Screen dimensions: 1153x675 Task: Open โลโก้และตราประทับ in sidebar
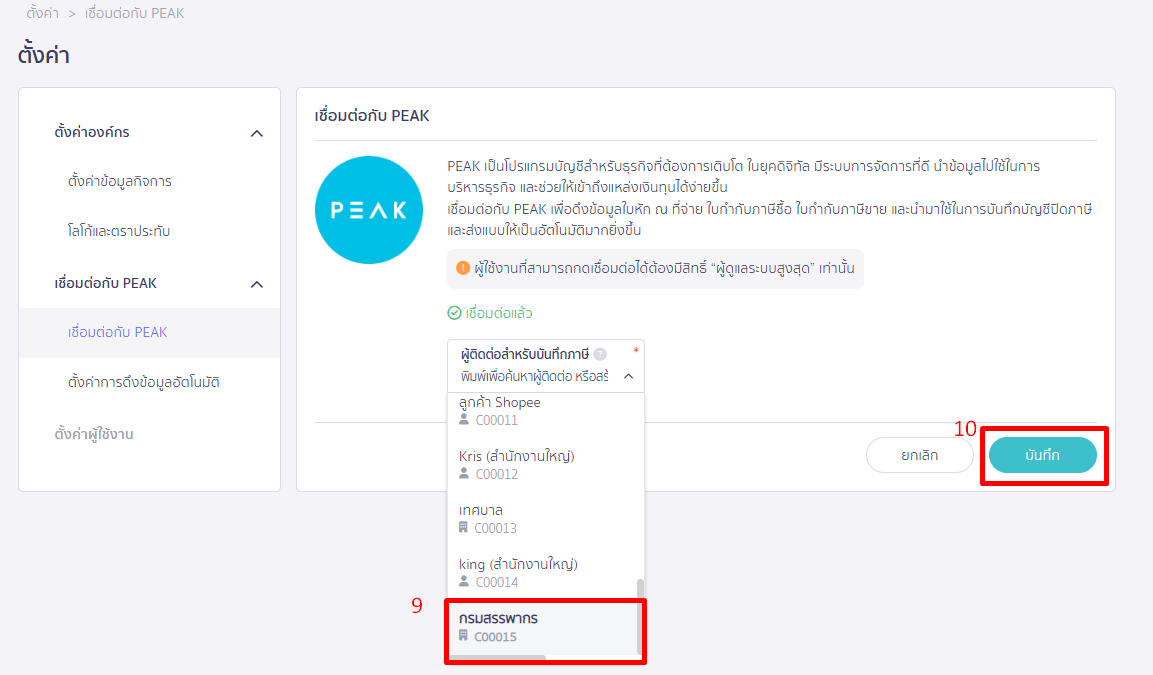coord(119,230)
